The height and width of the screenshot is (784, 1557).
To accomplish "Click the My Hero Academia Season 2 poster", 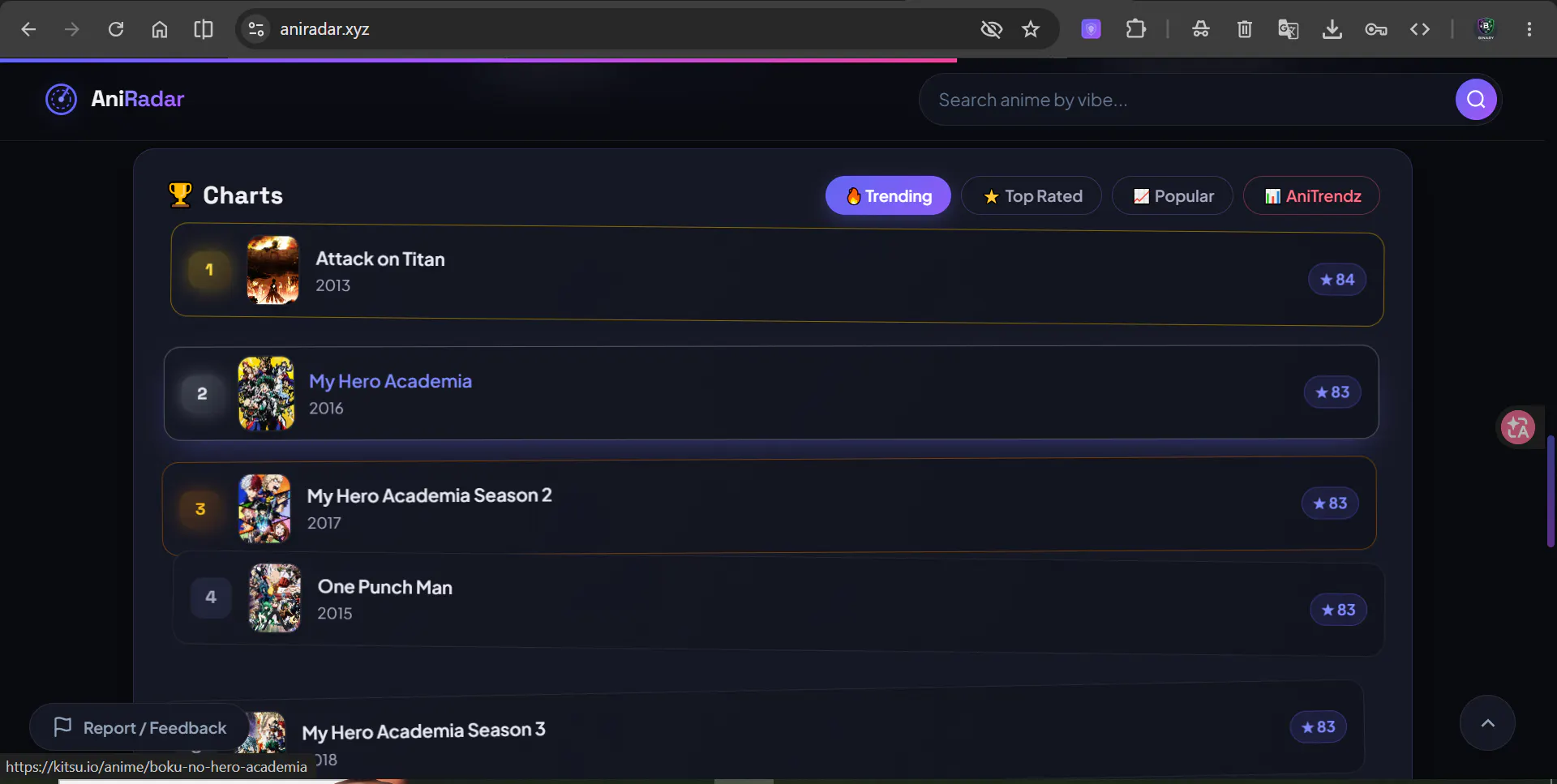I will (x=264, y=508).
